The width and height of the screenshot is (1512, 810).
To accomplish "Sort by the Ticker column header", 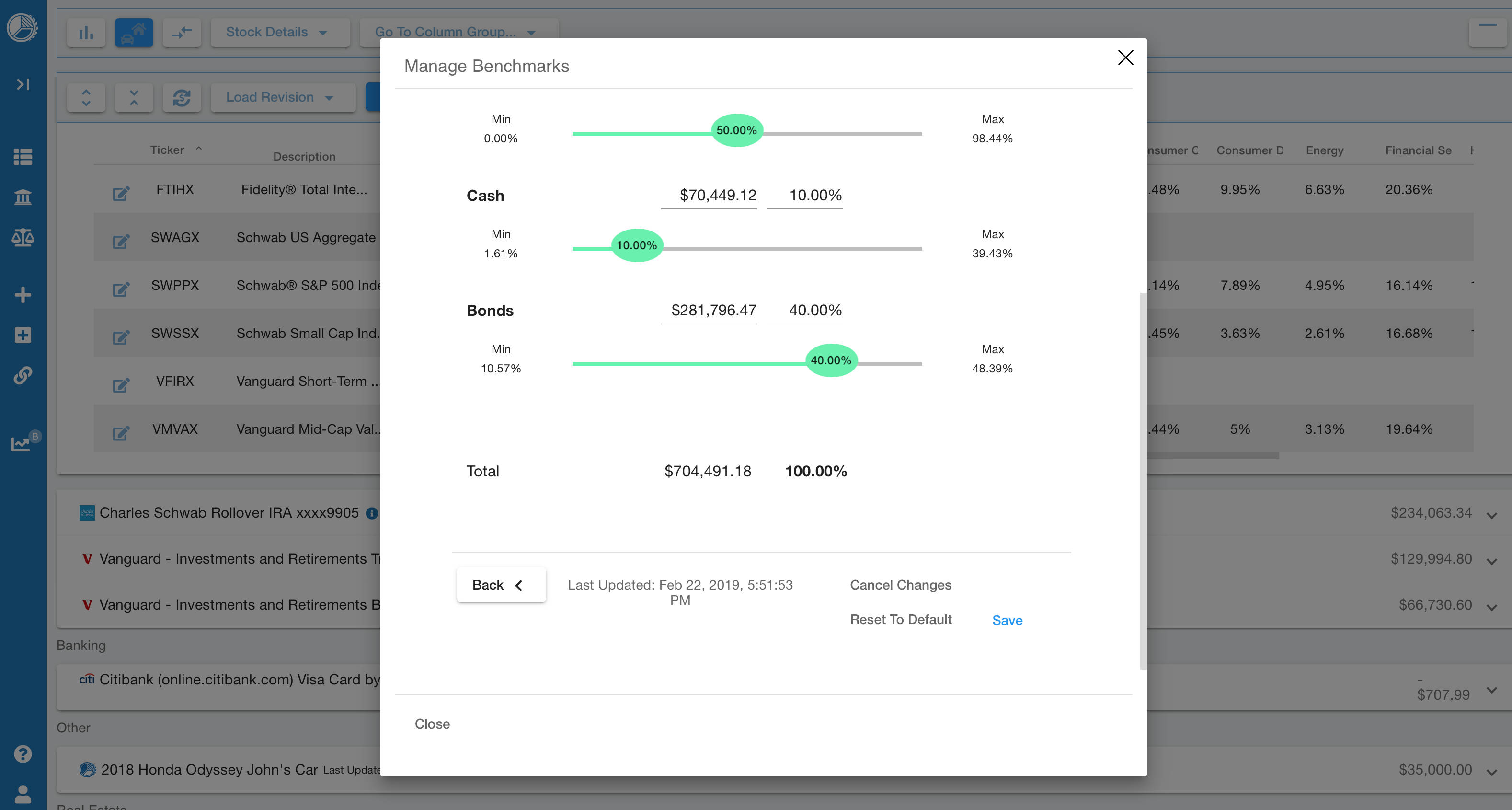I will pos(167,150).
